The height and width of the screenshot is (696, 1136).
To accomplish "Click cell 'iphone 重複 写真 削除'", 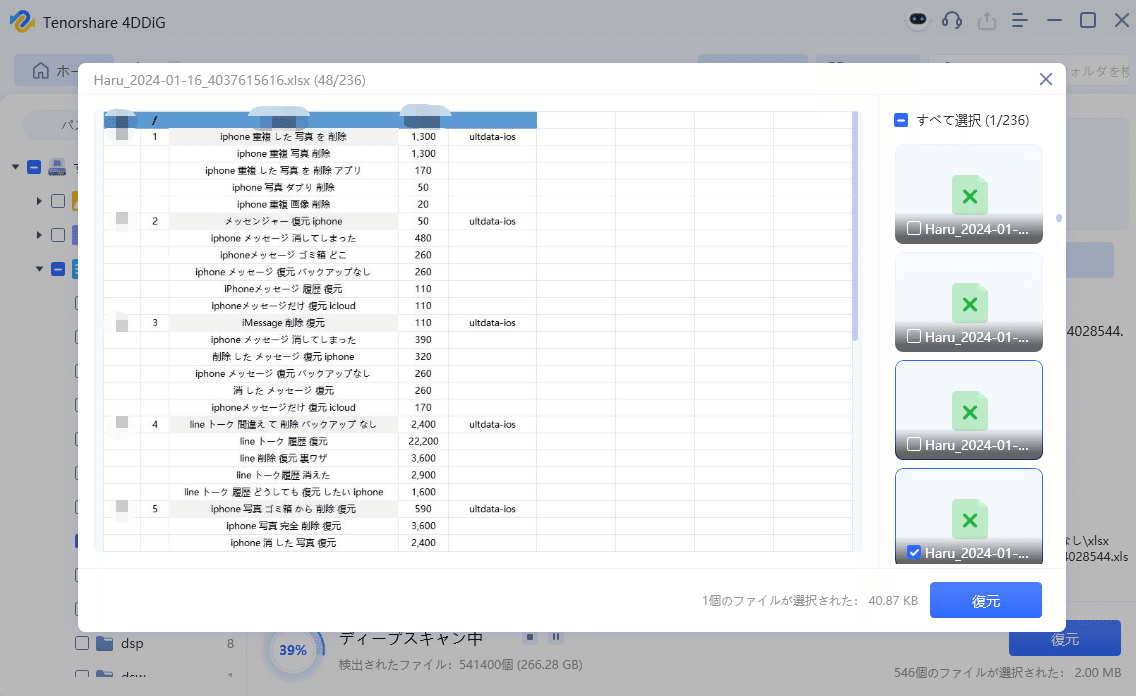I will coord(283,154).
